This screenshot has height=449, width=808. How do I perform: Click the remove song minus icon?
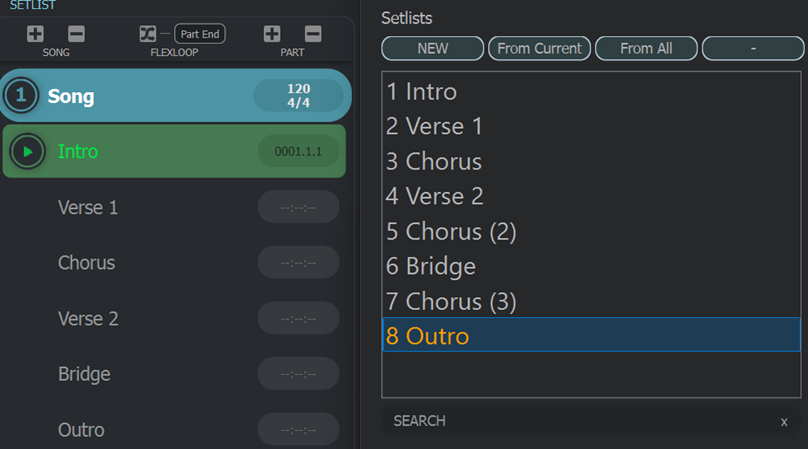(76, 34)
